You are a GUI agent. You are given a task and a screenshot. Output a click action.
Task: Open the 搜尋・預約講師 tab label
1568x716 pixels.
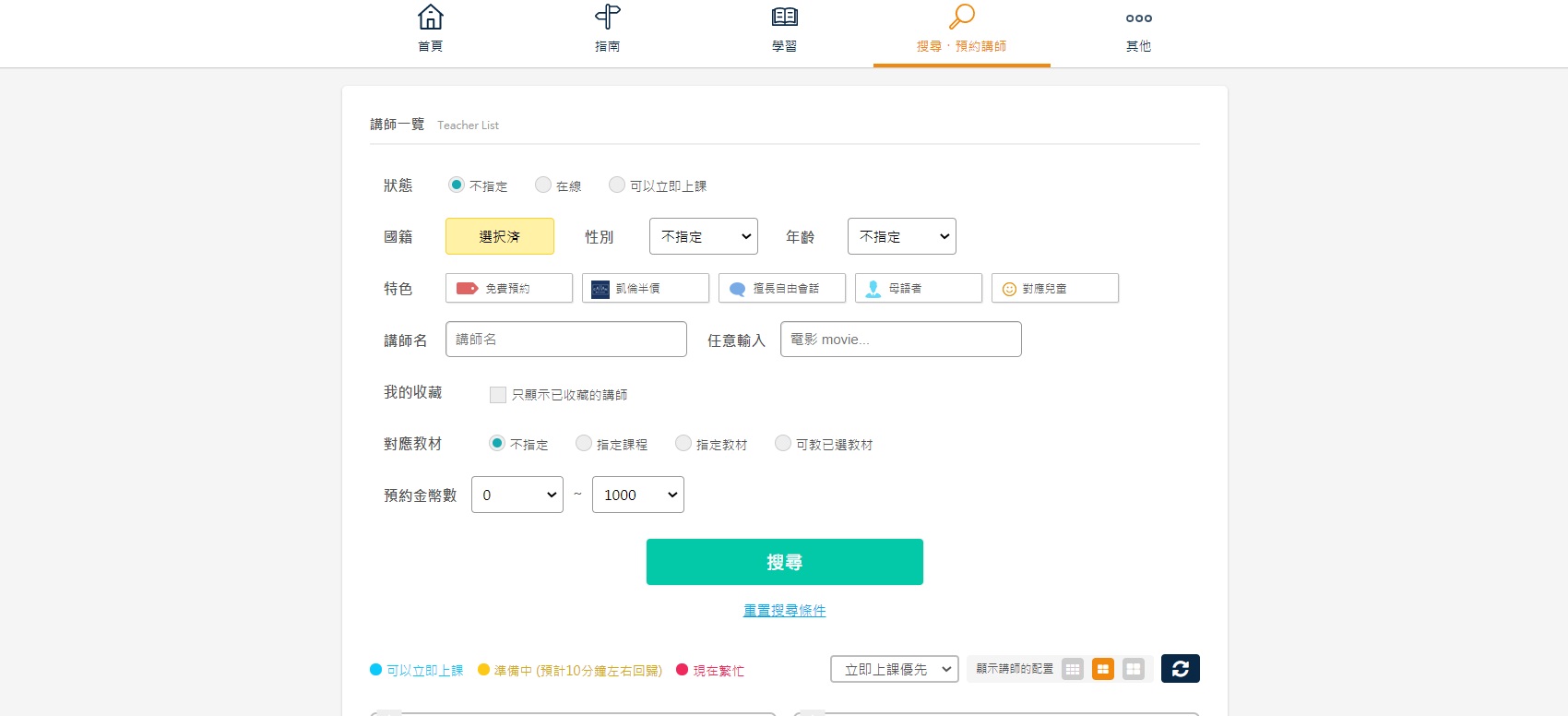click(961, 46)
